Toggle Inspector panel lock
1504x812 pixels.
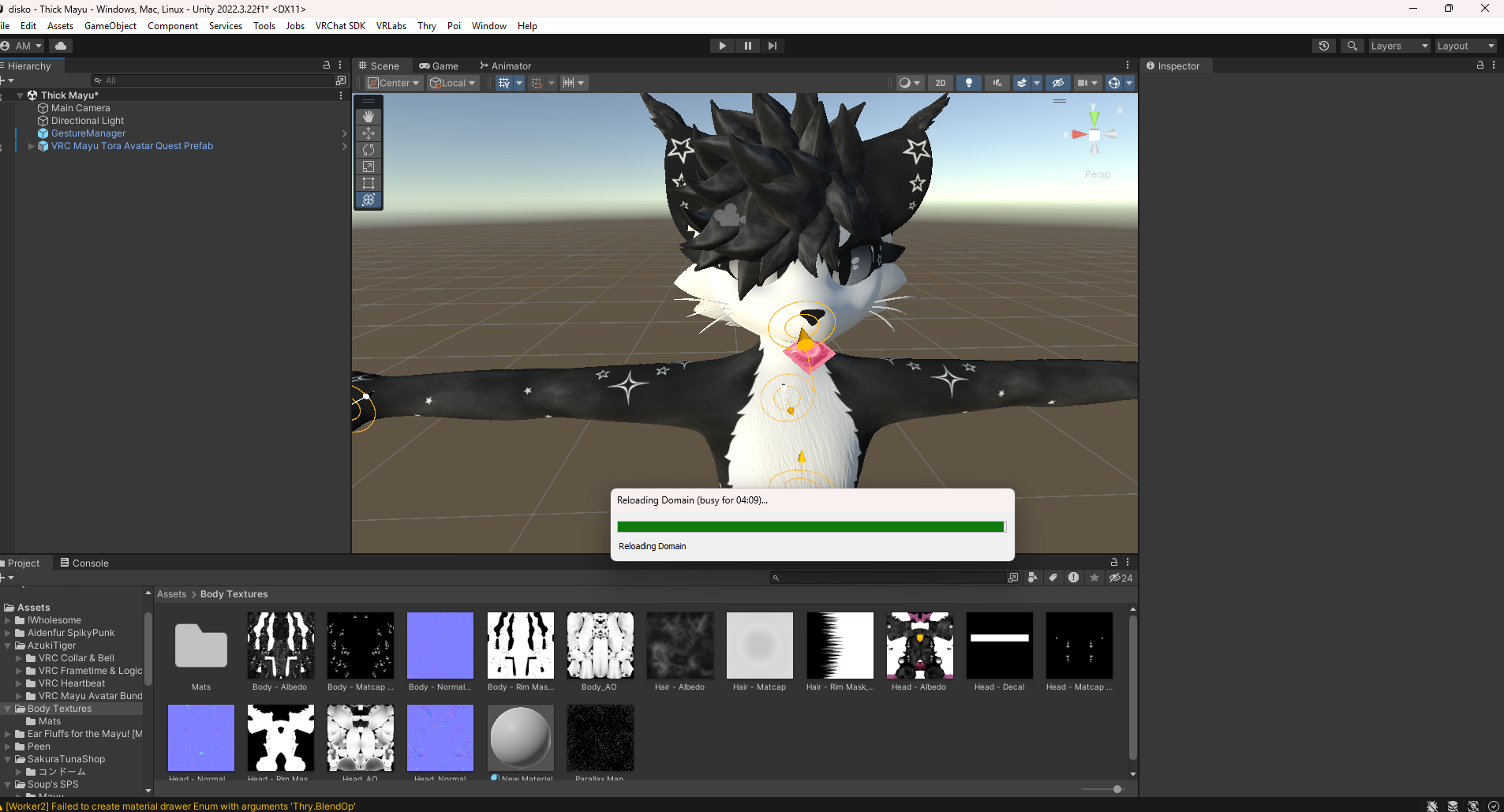tap(1480, 65)
